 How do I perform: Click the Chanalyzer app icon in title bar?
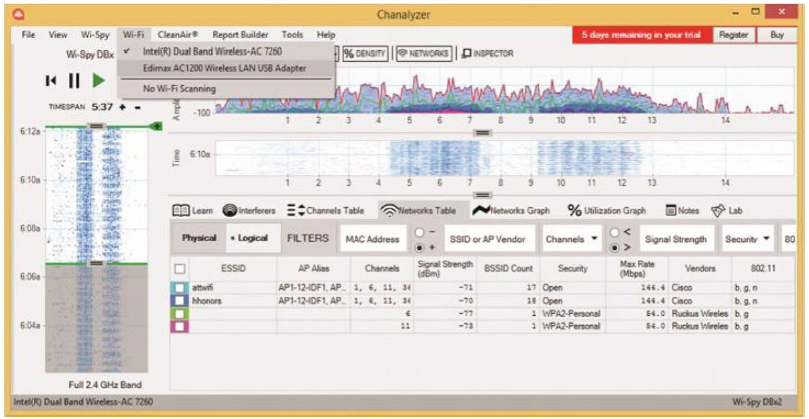click(21, 12)
